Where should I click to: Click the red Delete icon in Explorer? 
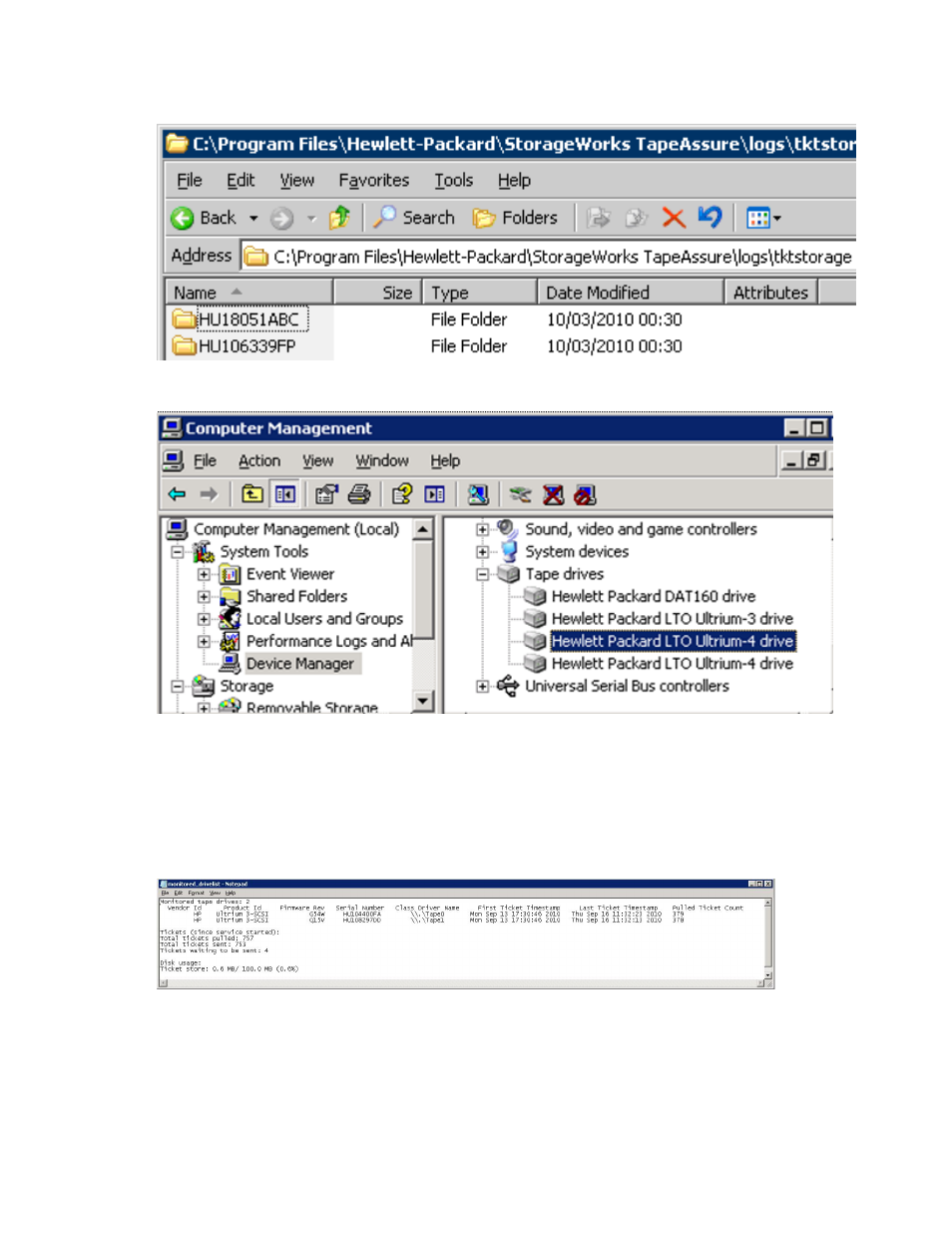click(x=674, y=218)
